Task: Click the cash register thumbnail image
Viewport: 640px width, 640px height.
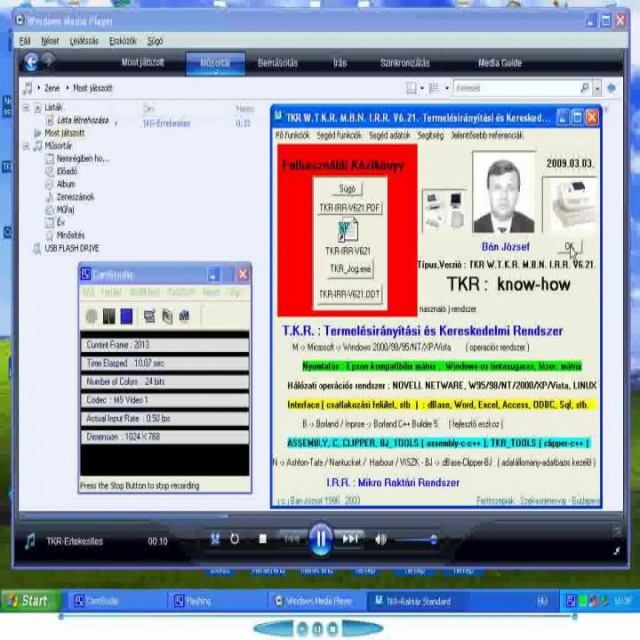Action: (x=570, y=204)
